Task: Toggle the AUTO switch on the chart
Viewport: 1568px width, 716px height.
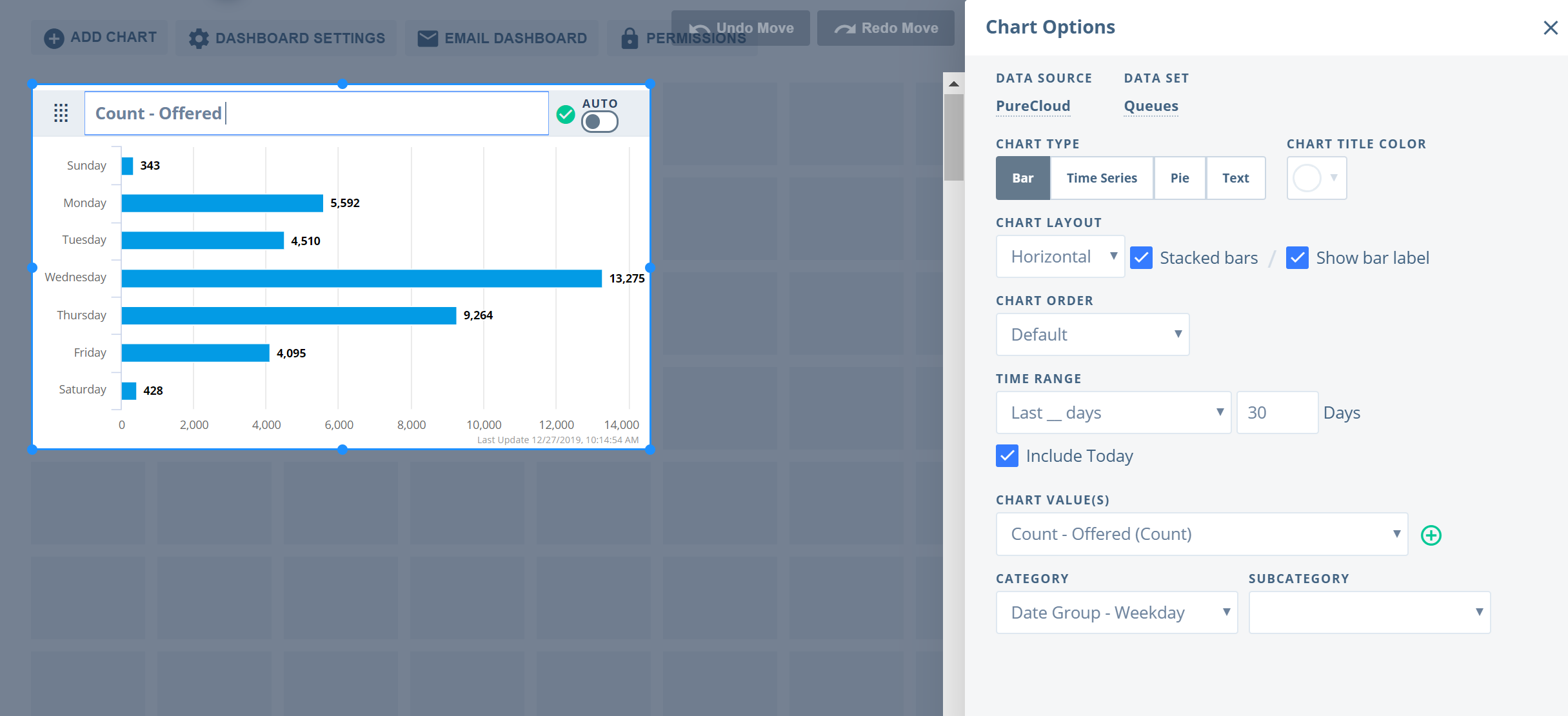Action: coord(600,122)
